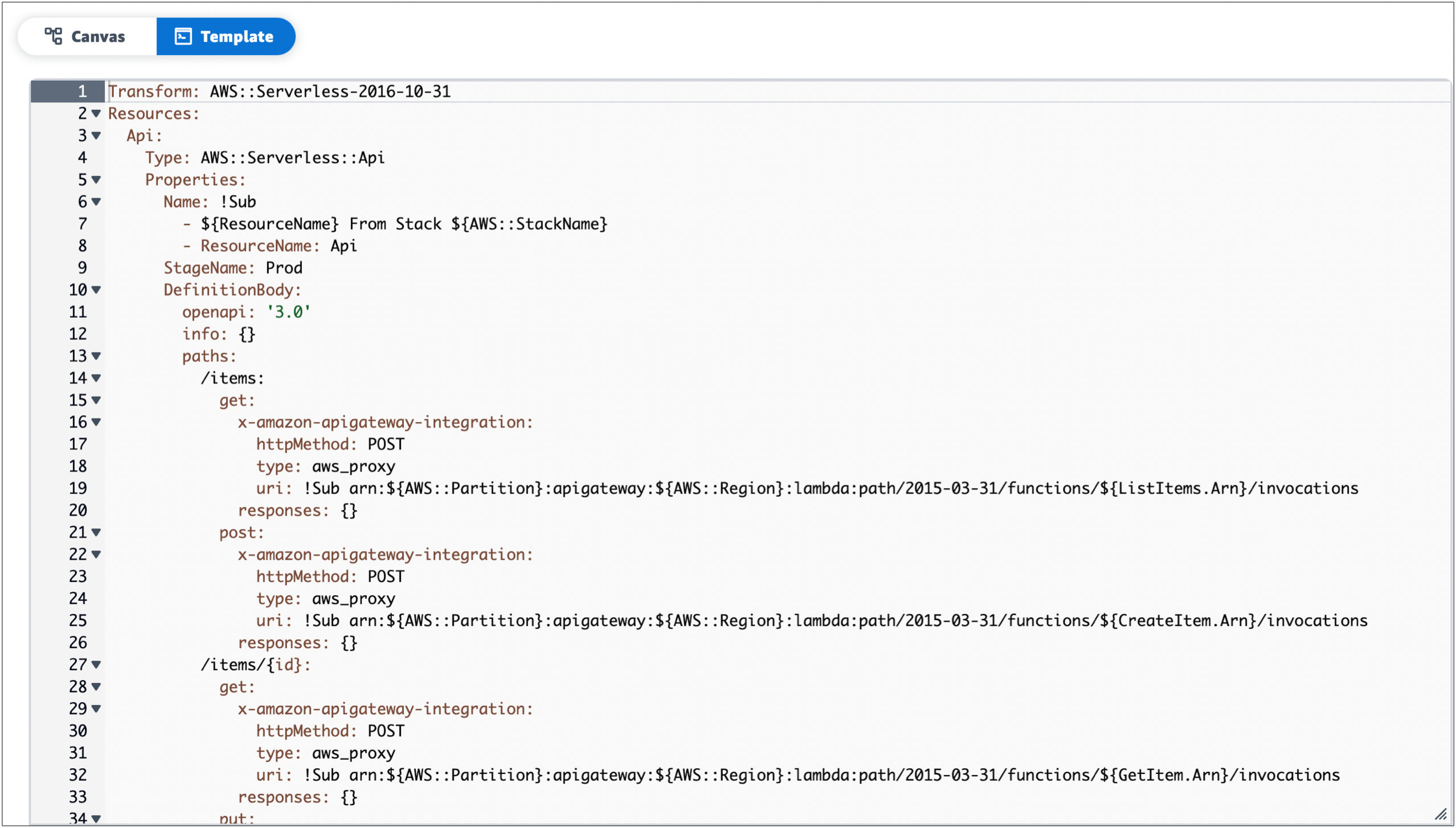Click the Template editor icon

pyautogui.click(x=183, y=36)
